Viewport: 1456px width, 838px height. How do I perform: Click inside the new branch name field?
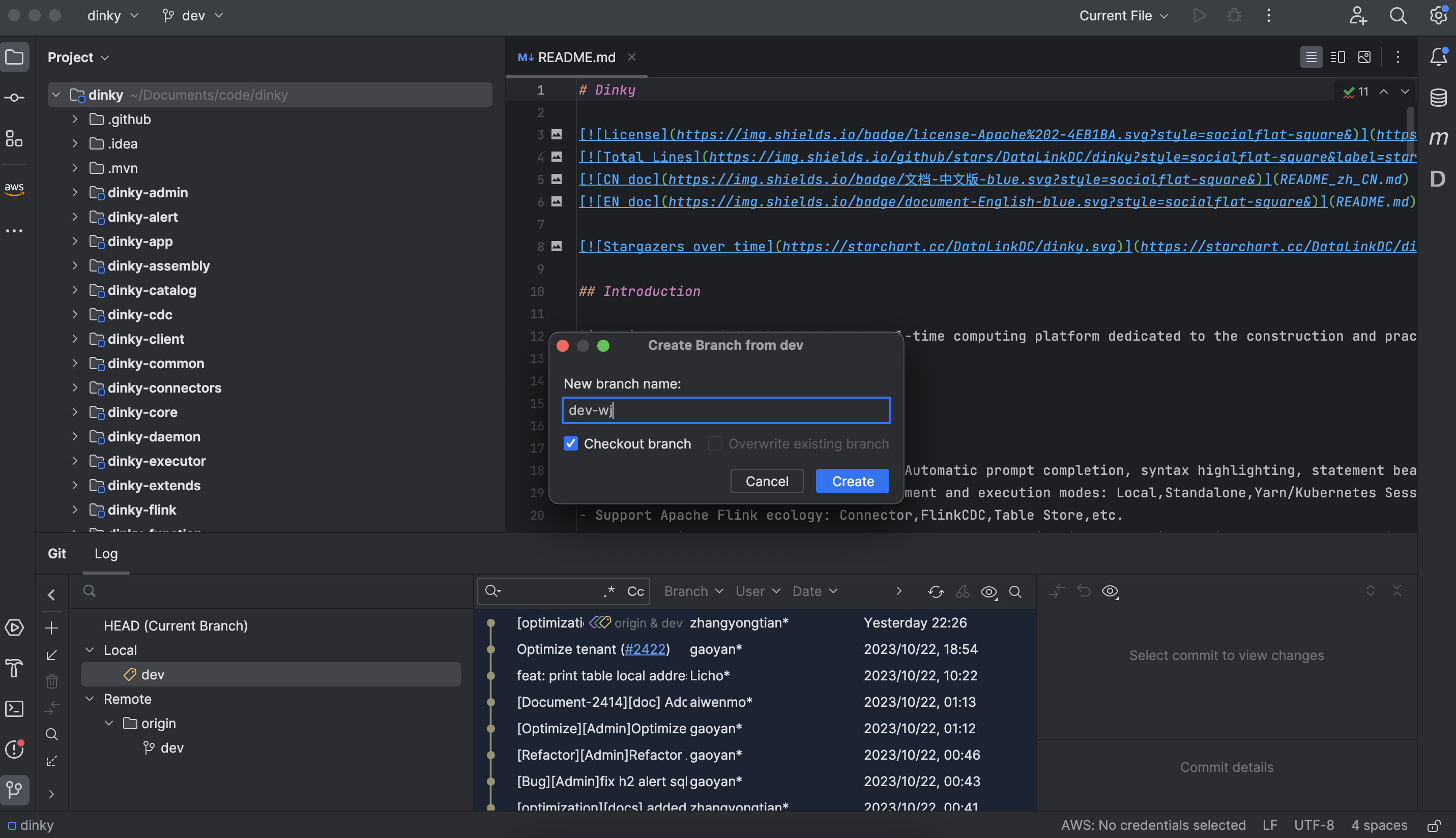725,410
